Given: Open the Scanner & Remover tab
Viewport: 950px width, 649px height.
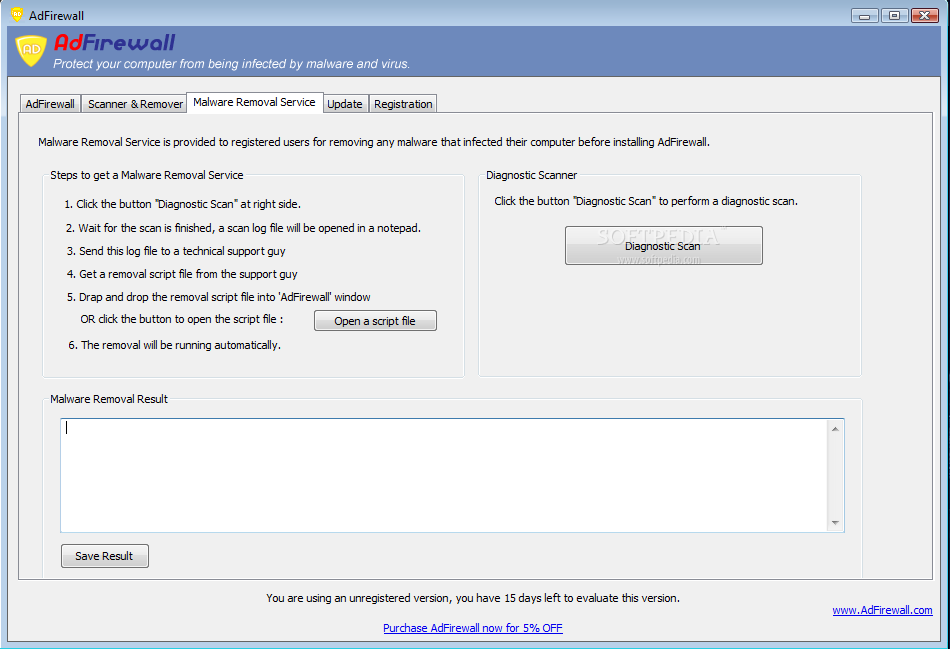Looking at the screenshot, I should [135, 104].
